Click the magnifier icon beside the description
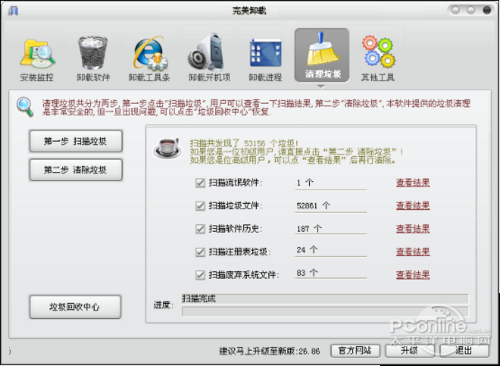Screen dimensions: 500x366 pyautogui.click(x=25, y=107)
